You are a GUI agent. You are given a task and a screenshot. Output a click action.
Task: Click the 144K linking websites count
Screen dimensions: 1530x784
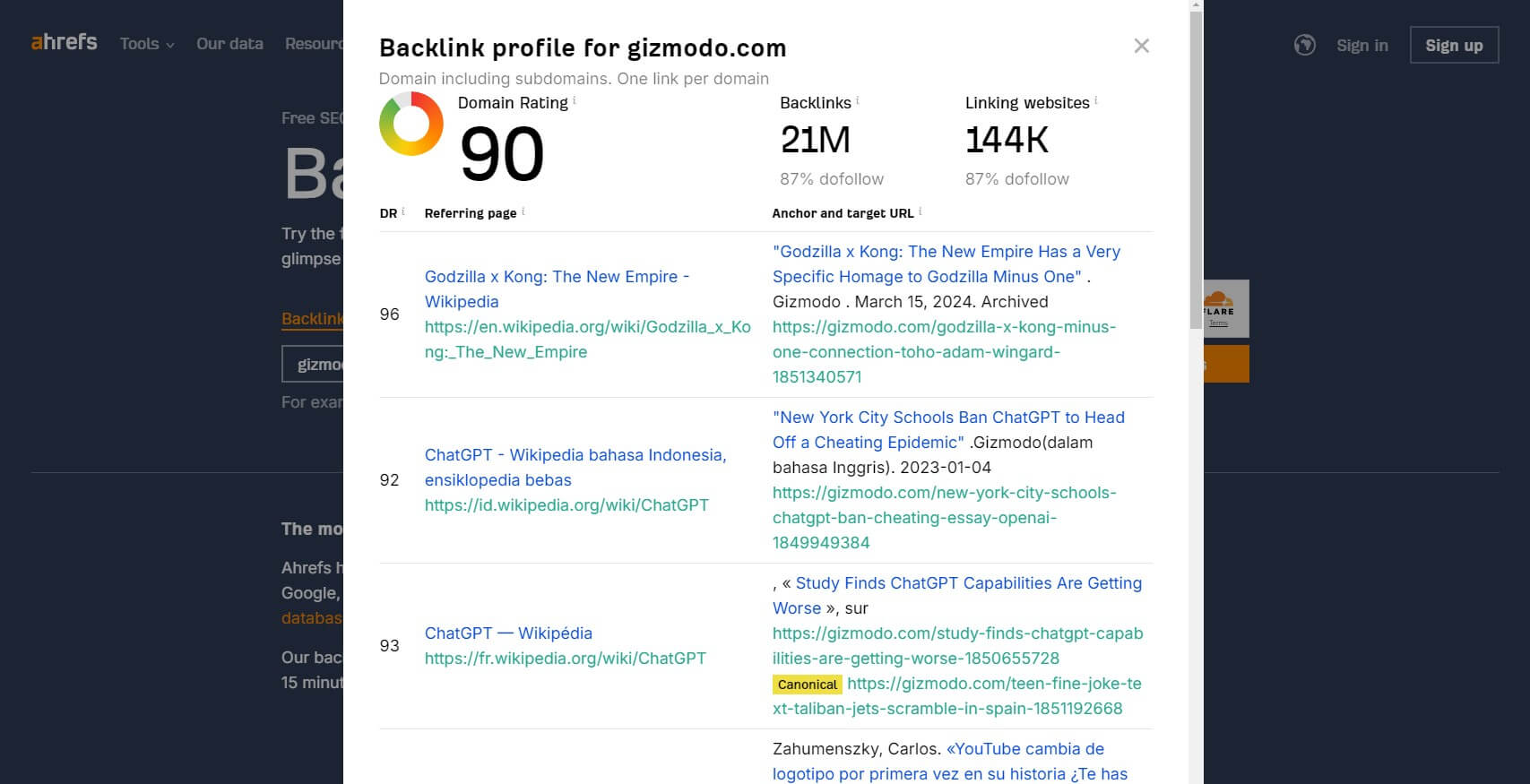tap(1007, 141)
